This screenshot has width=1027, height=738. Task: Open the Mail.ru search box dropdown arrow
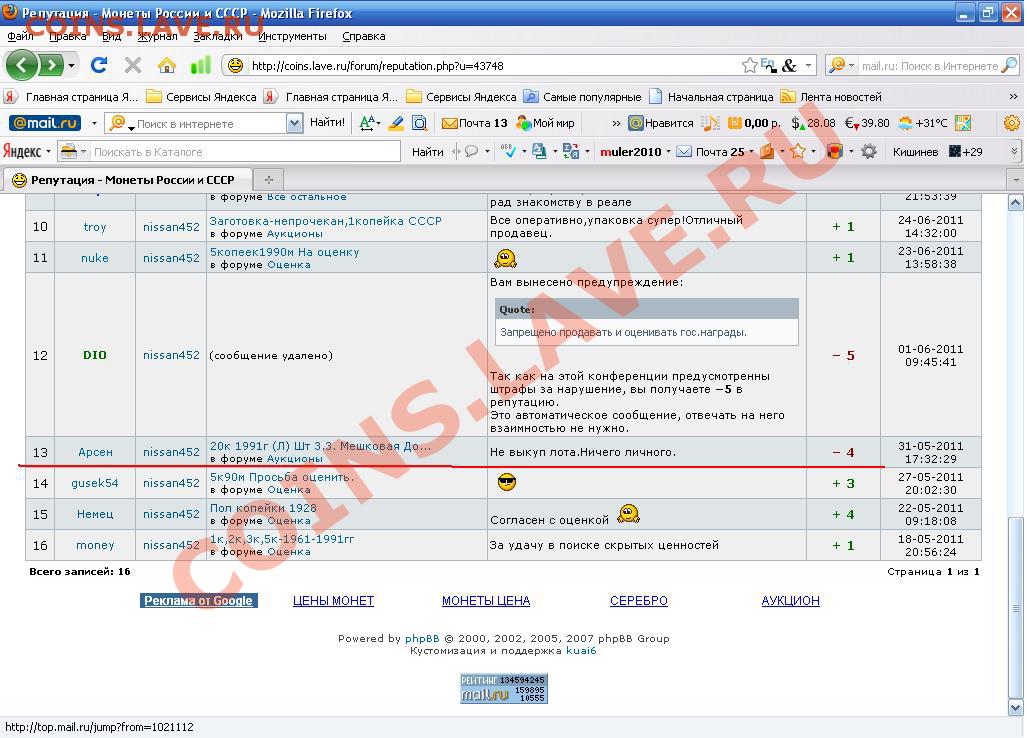[294, 123]
